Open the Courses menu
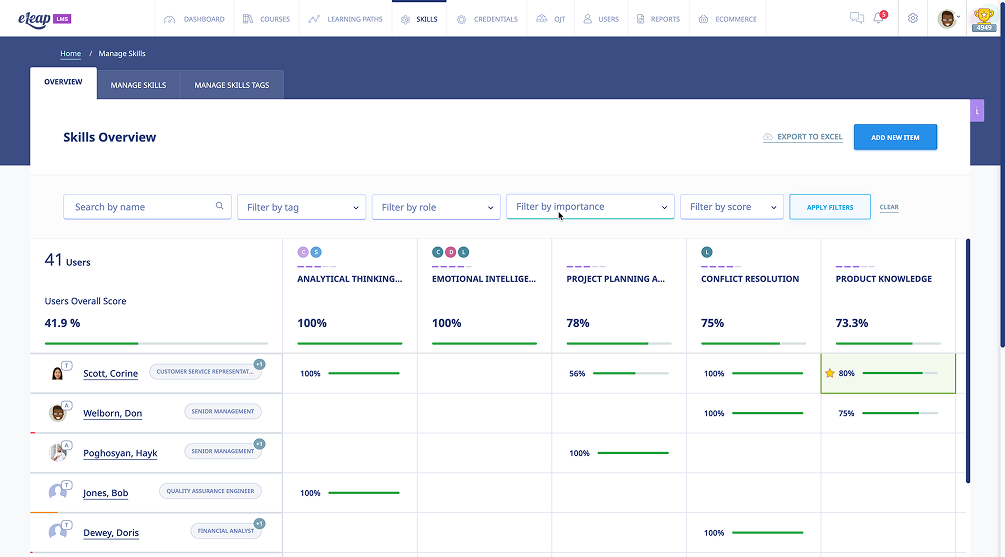The image size is (1005, 557). (266, 19)
